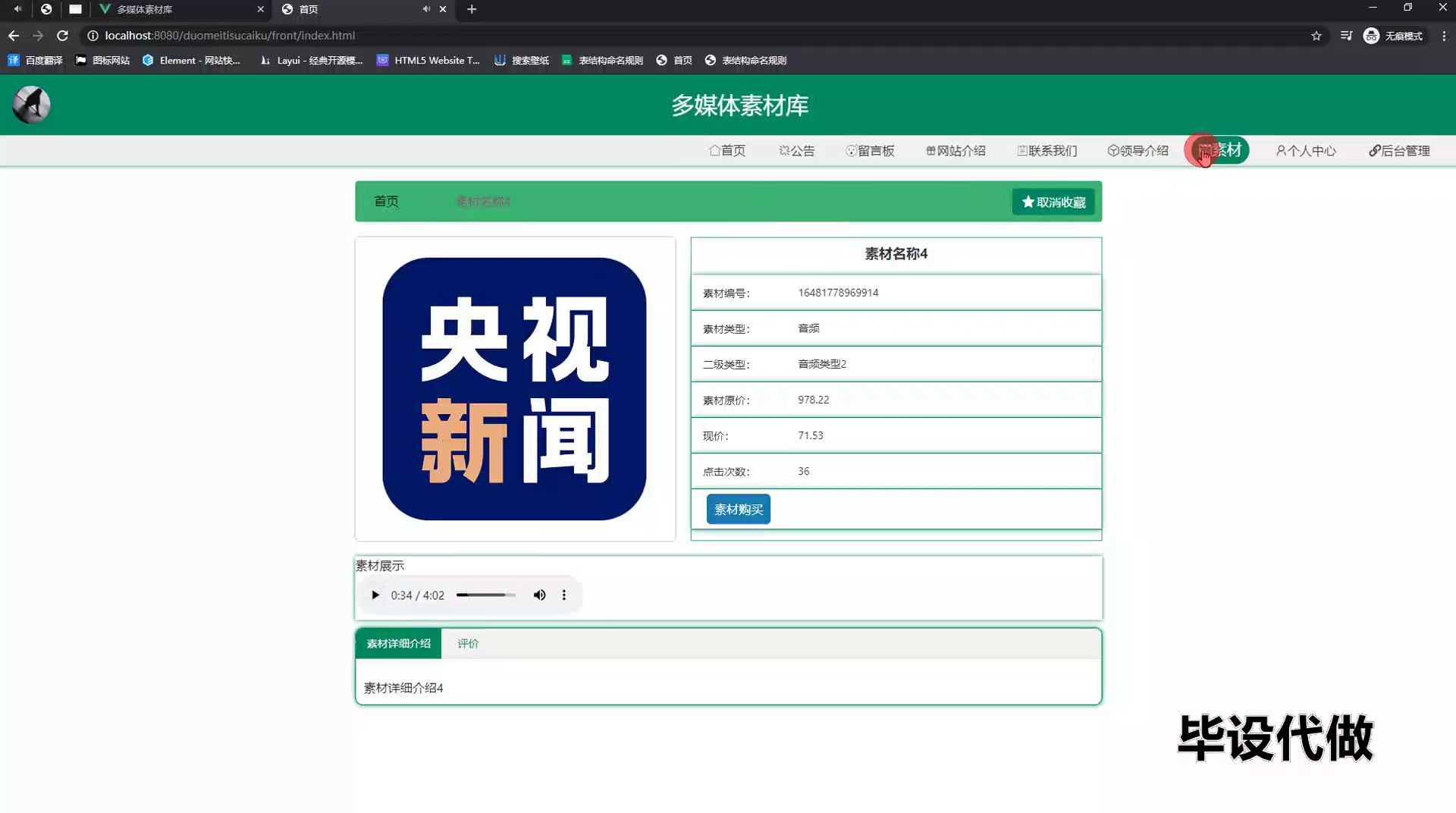Bookmark this page with star icon
This screenshot has width=1456, height=813.
coord(1316,36)
